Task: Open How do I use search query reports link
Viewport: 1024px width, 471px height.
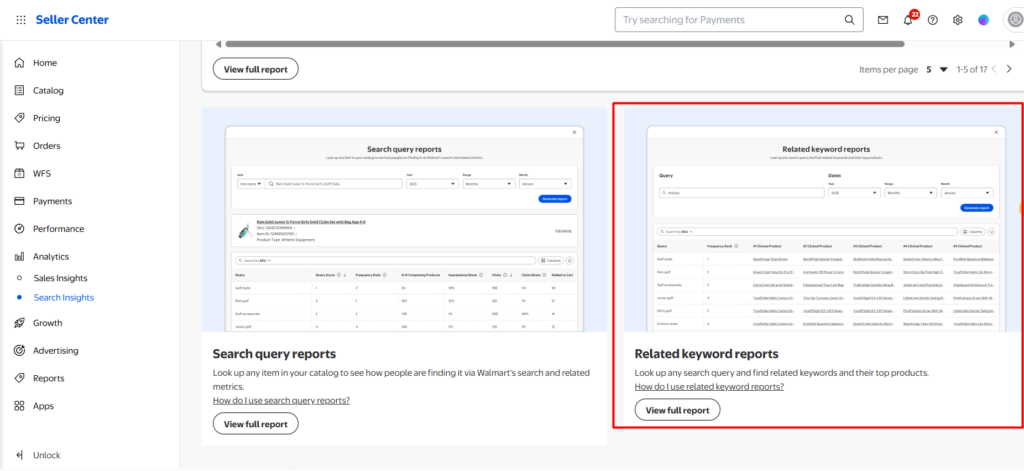Action: coord(281,400)
